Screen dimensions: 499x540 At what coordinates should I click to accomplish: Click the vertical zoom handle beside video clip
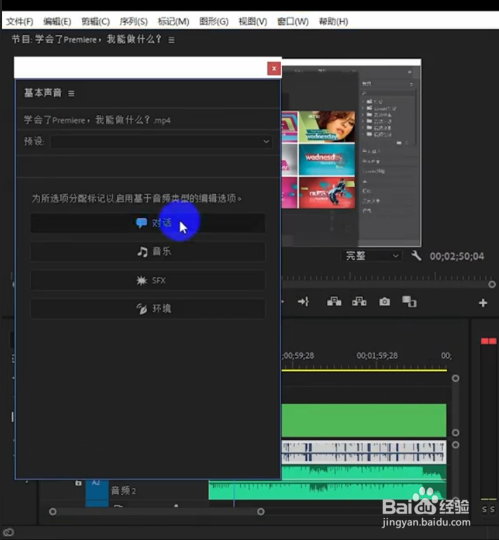(x=455, y=433)
